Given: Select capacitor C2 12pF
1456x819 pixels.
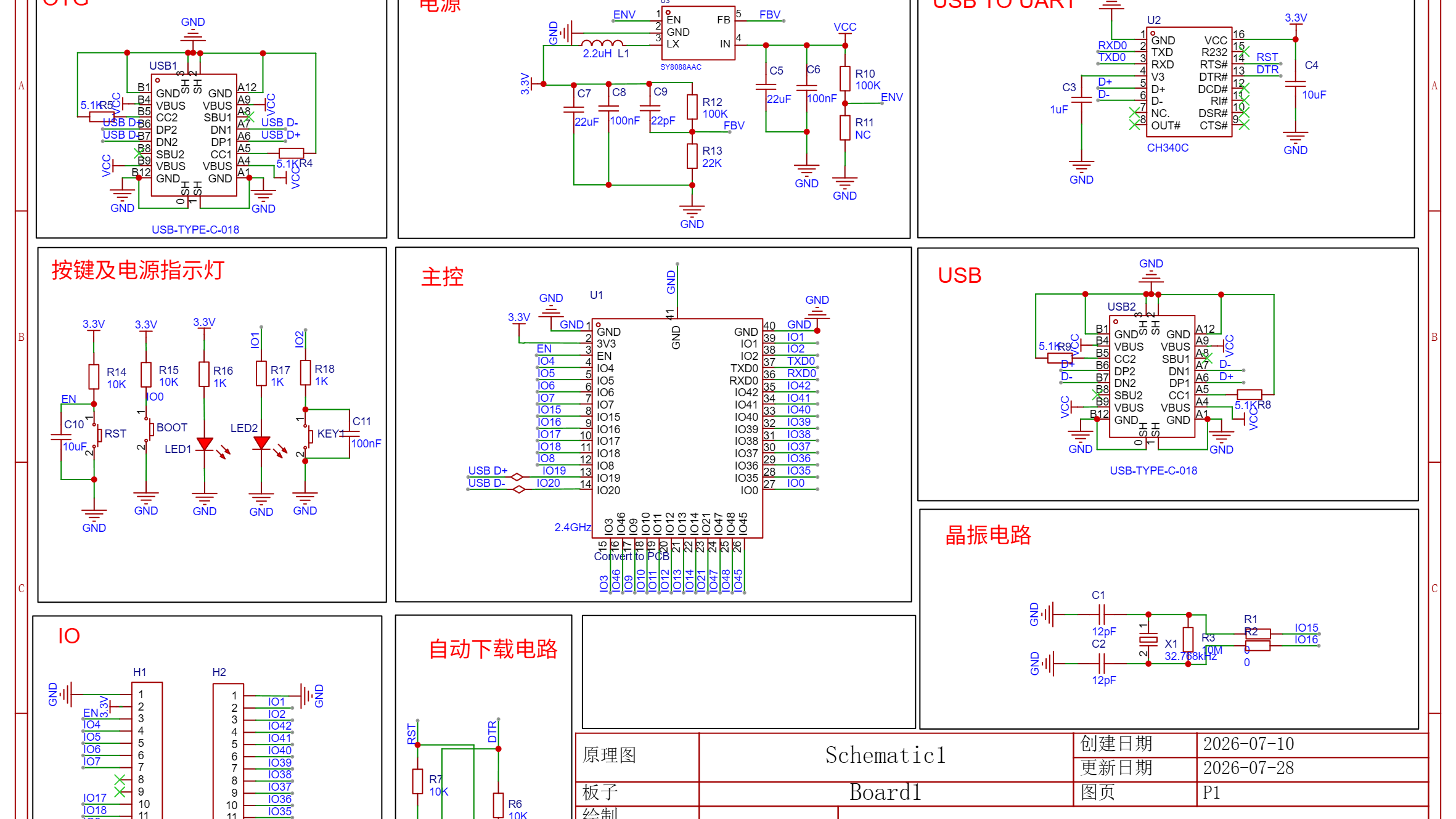Looking at the screenshot, I should (1103, 664).
